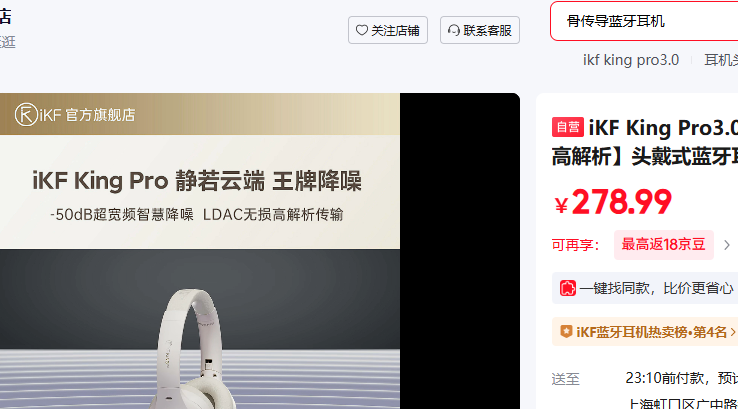Click the red puzzle icon beside 一键找同款
The image size is (738, 409).
(x=568, y=288)
